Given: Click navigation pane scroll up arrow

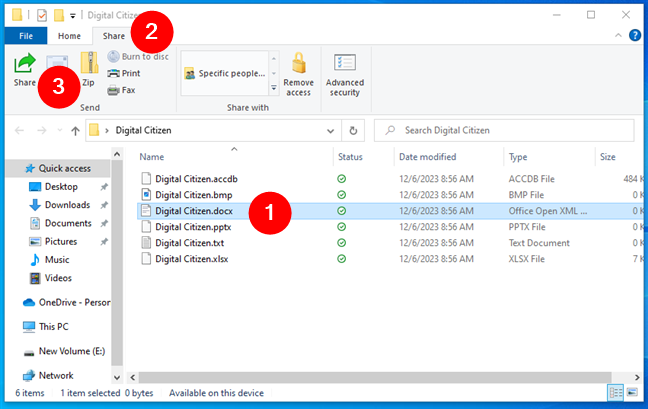Looking at the screenshot, I should pyautogui.click(x=117, y=154).
